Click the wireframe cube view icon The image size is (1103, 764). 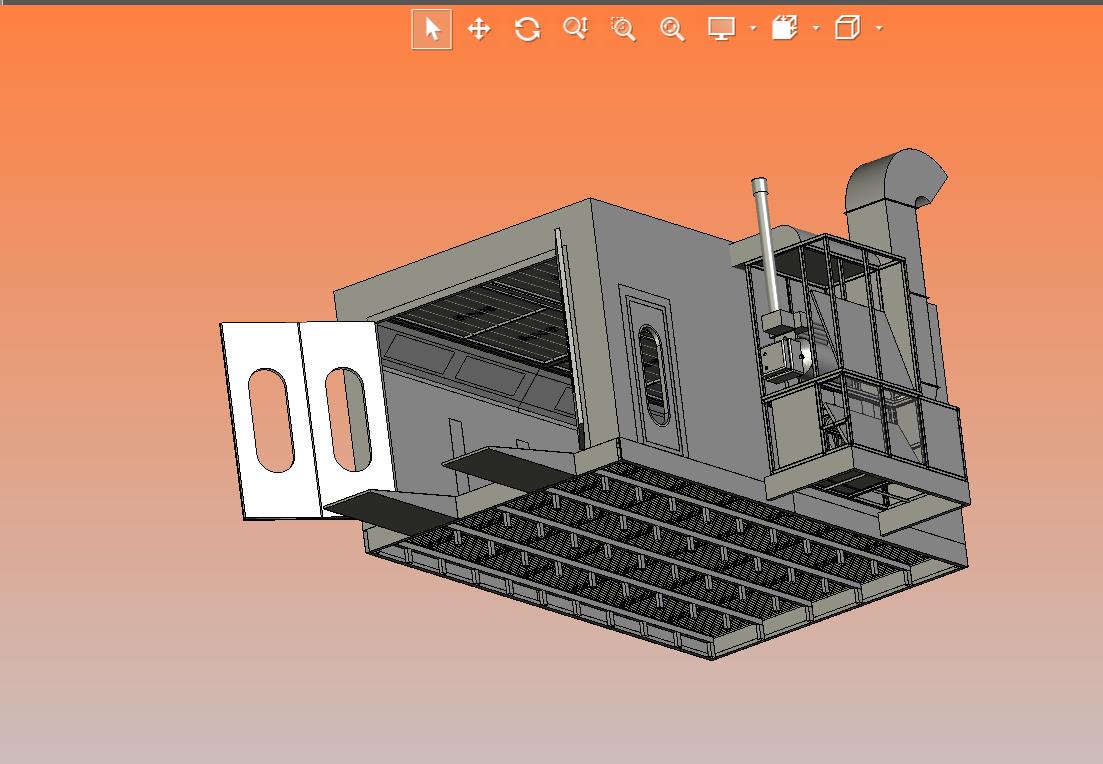[x=848, y=28]
